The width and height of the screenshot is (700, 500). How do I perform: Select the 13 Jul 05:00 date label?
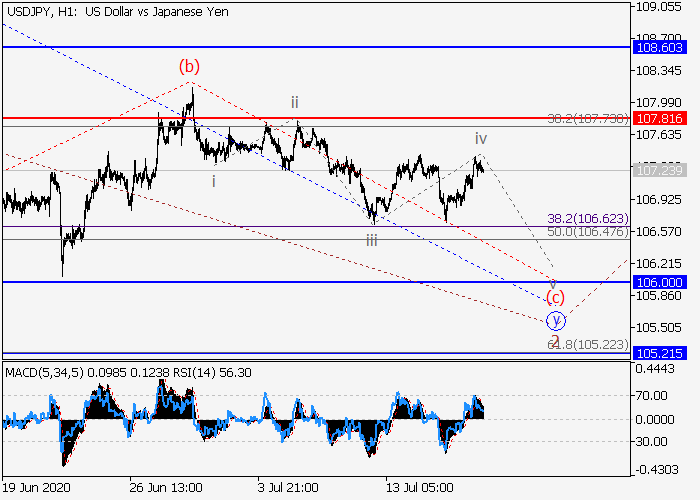click(x=421, y=487)
